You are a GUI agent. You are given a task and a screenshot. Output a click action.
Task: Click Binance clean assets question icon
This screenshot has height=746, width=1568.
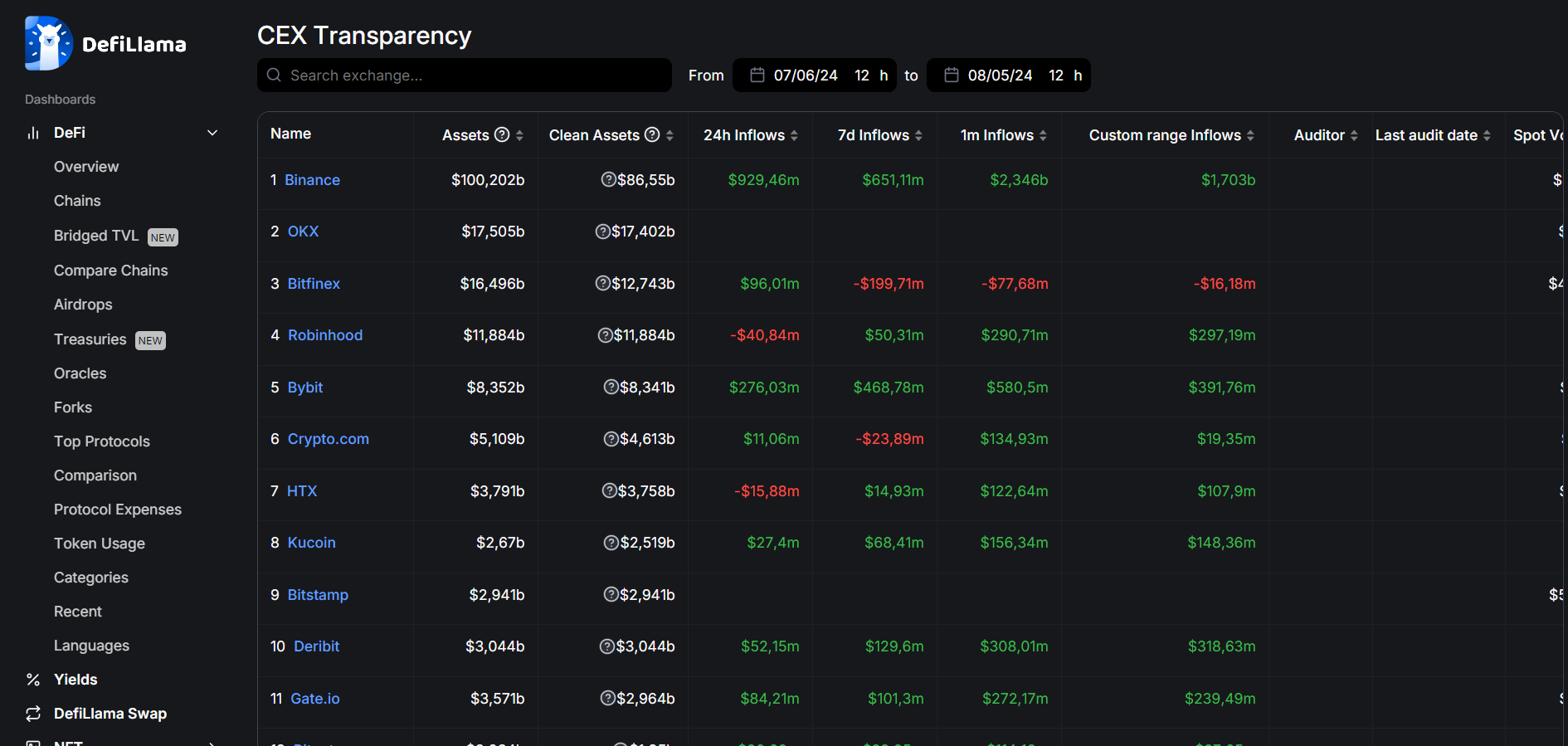click(x=608, y=180)
